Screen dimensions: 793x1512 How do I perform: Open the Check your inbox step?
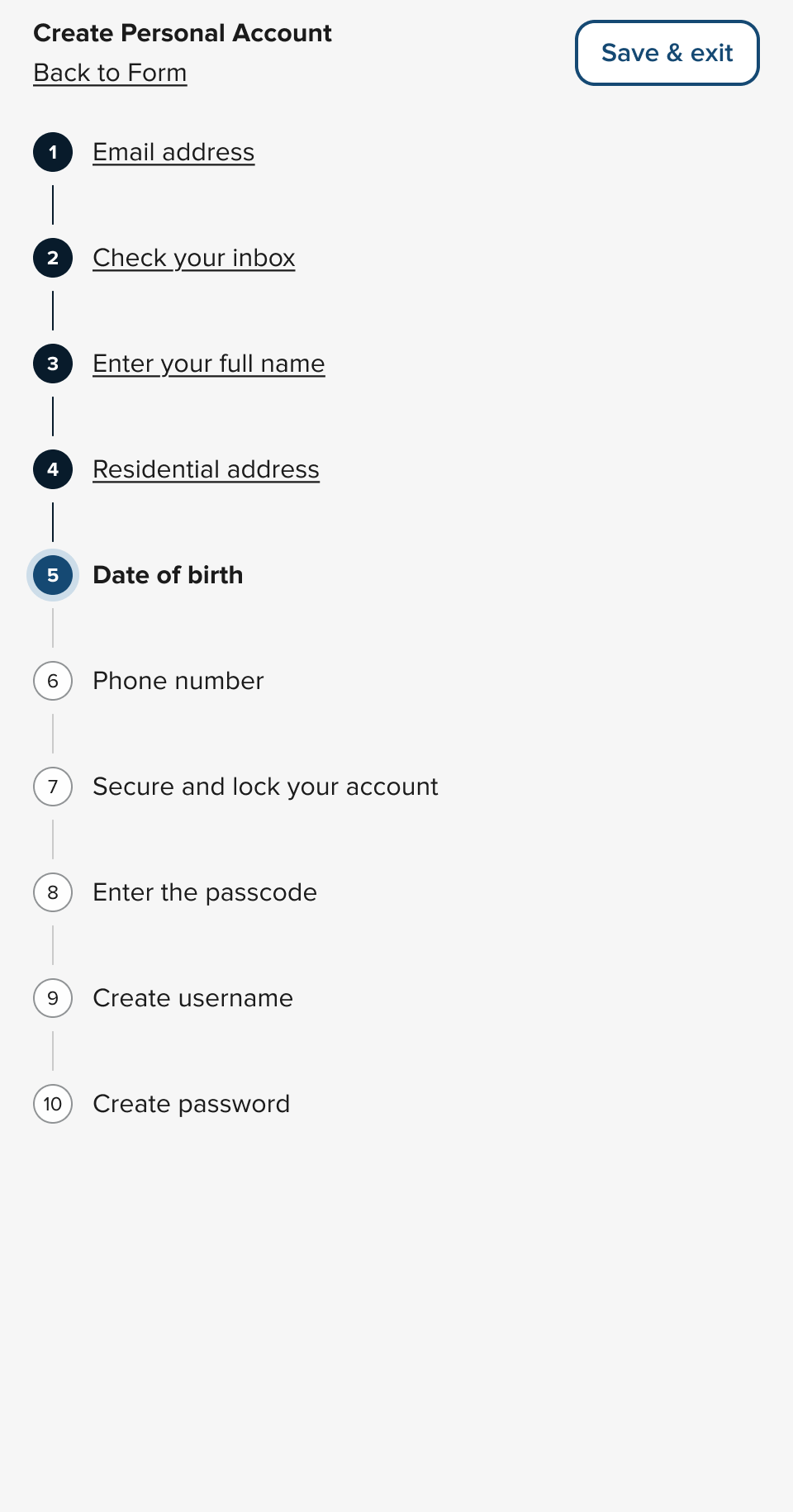(194, 258)
